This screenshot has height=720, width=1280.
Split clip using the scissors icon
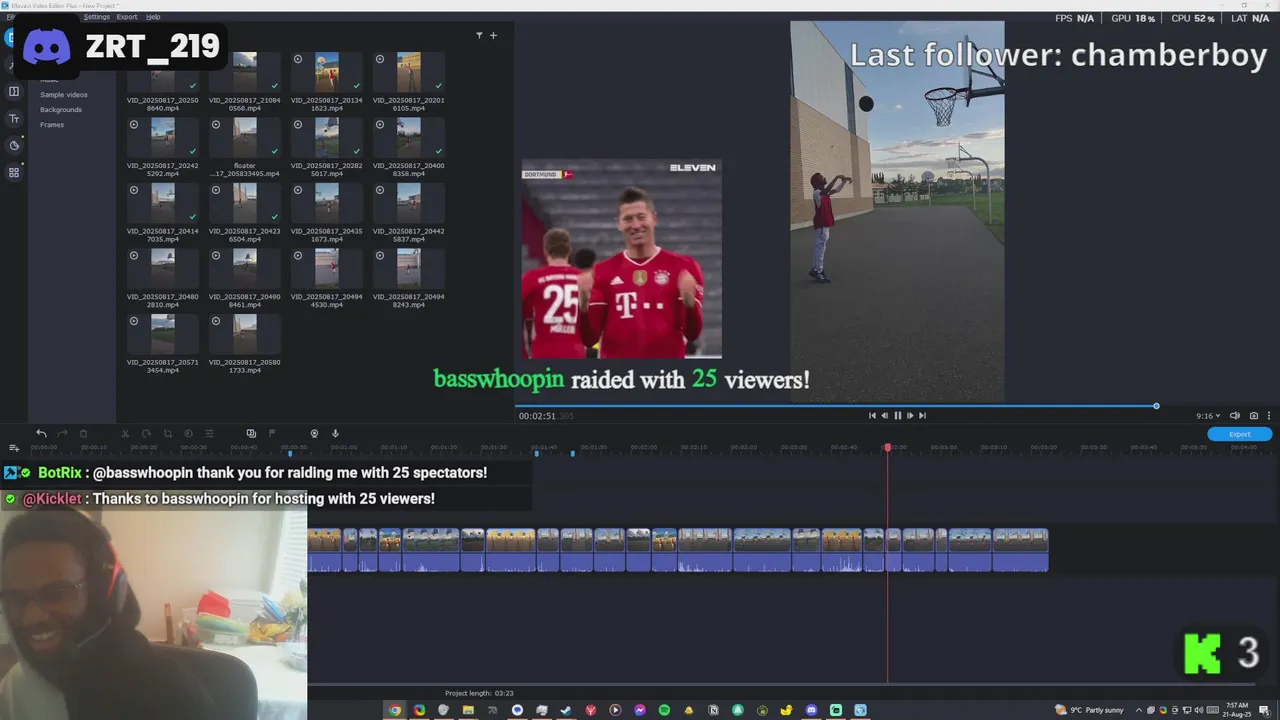click(125, 433)
